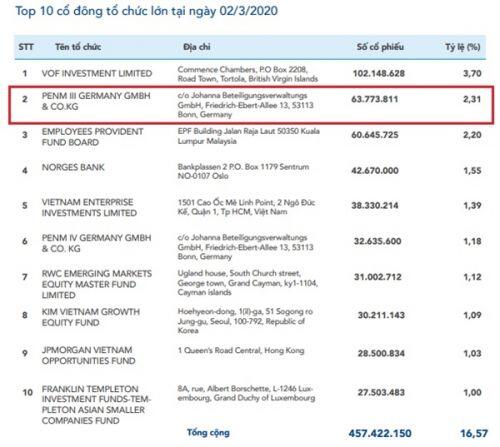Click the 'Tổng cộng' total label

click(208, 433)
